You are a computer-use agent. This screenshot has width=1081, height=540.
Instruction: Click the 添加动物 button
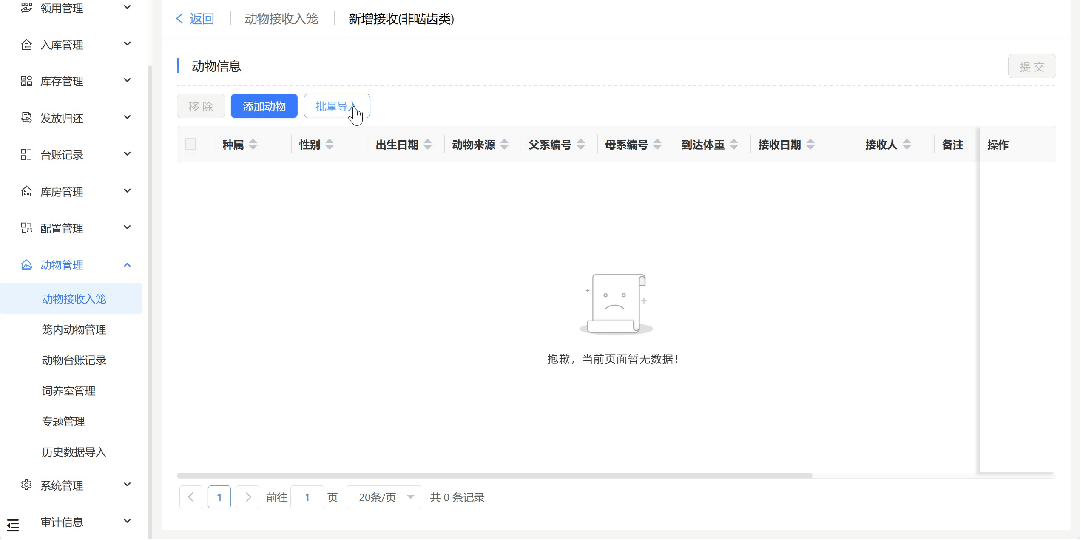pos(264,106)
